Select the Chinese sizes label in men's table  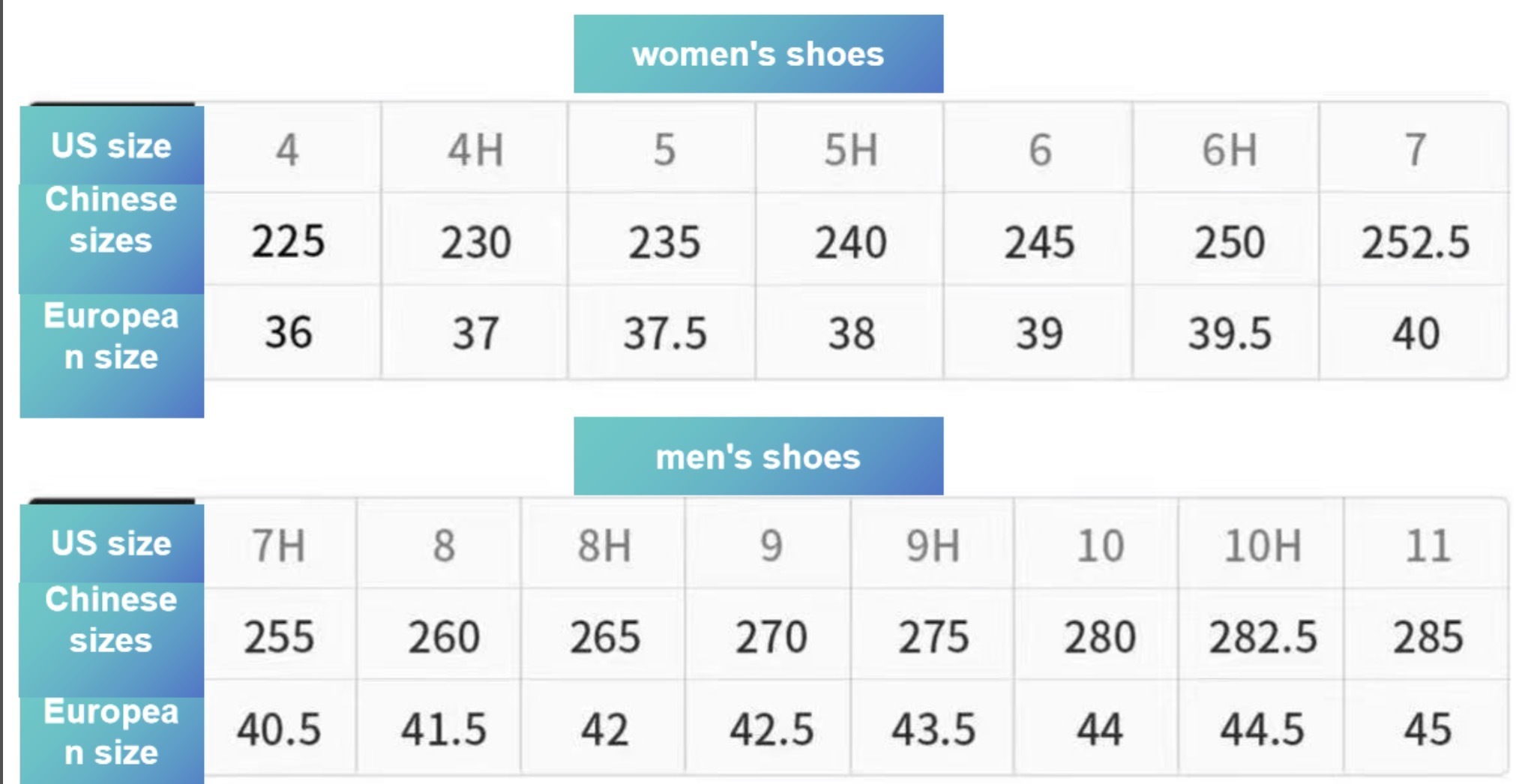112,620
